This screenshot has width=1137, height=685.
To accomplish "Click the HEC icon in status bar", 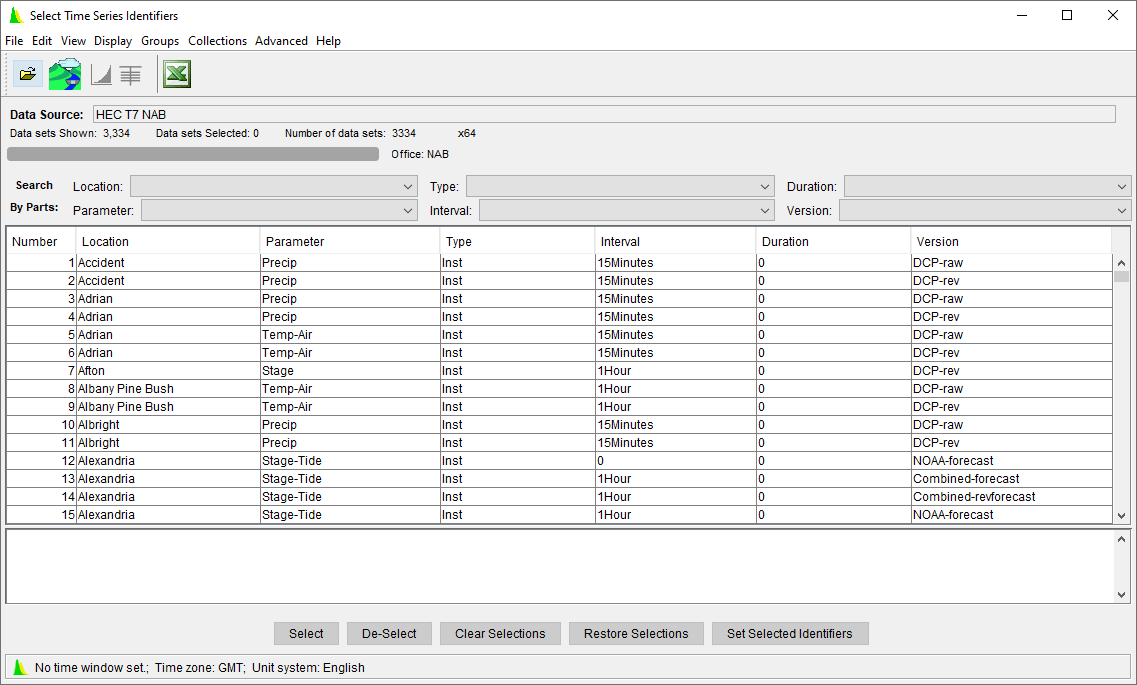I will (20, 668).
